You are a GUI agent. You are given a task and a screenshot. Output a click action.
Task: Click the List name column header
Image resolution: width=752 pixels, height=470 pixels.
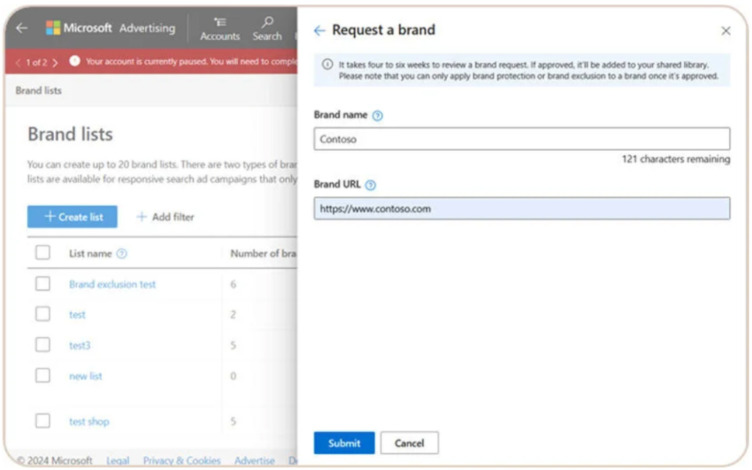pos(90,254)
